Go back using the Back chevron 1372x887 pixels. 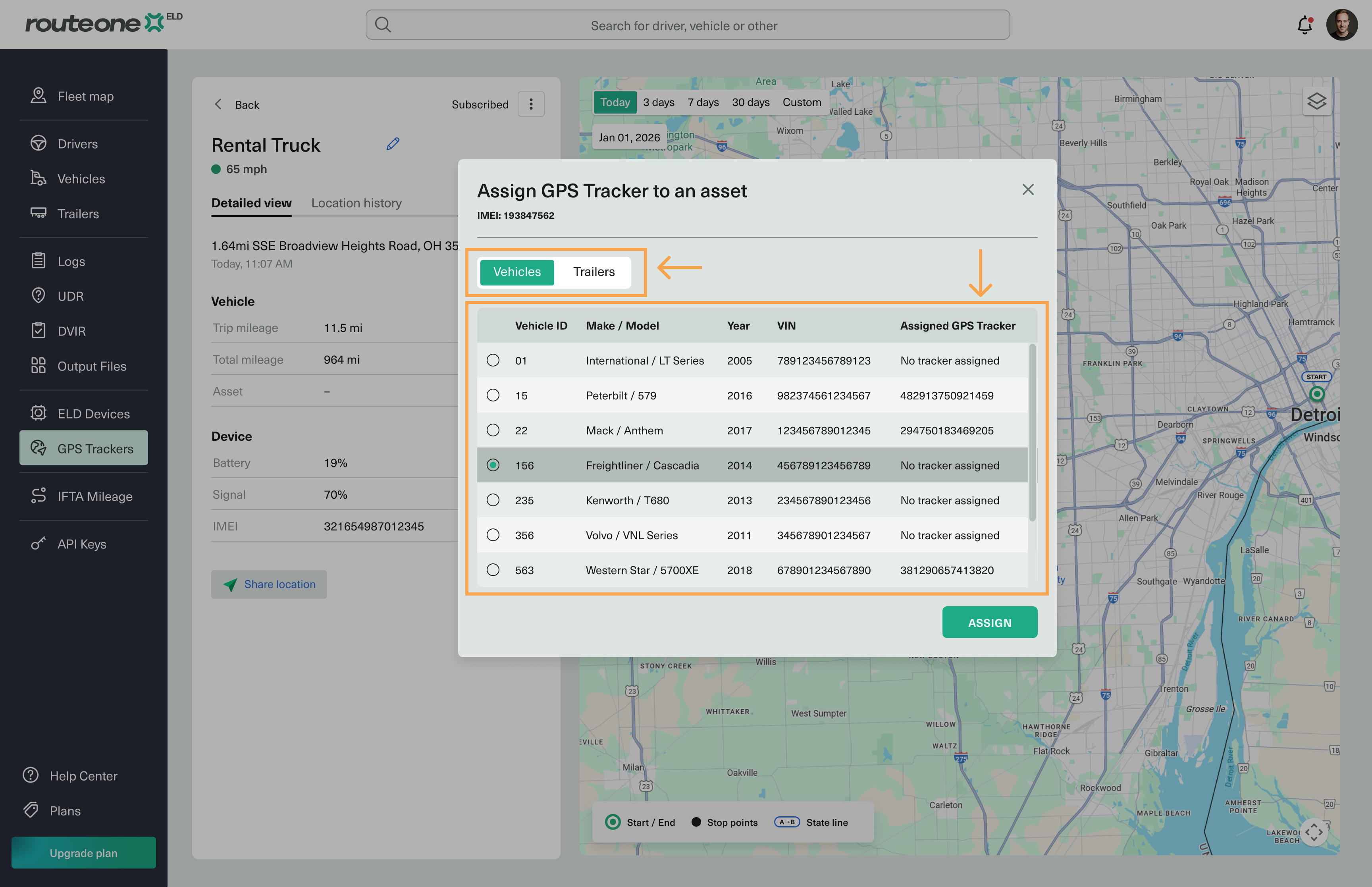[218, 104]
